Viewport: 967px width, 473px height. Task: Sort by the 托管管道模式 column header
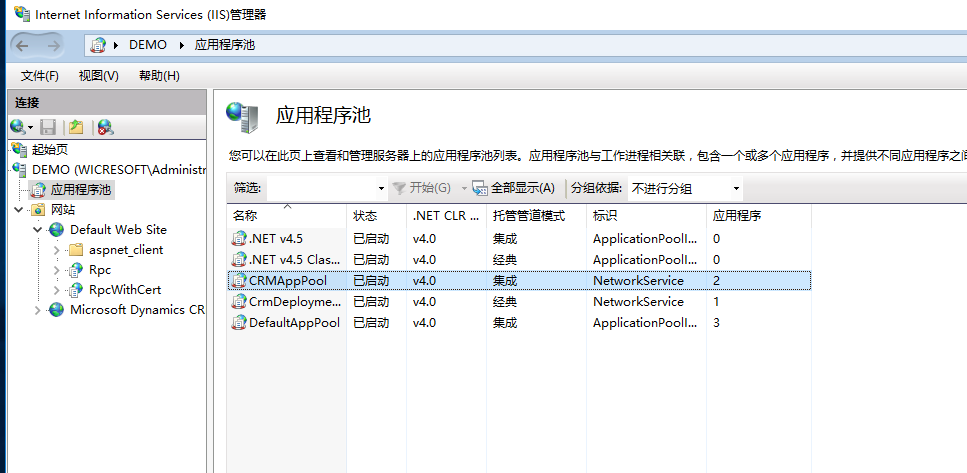(537, 216)
